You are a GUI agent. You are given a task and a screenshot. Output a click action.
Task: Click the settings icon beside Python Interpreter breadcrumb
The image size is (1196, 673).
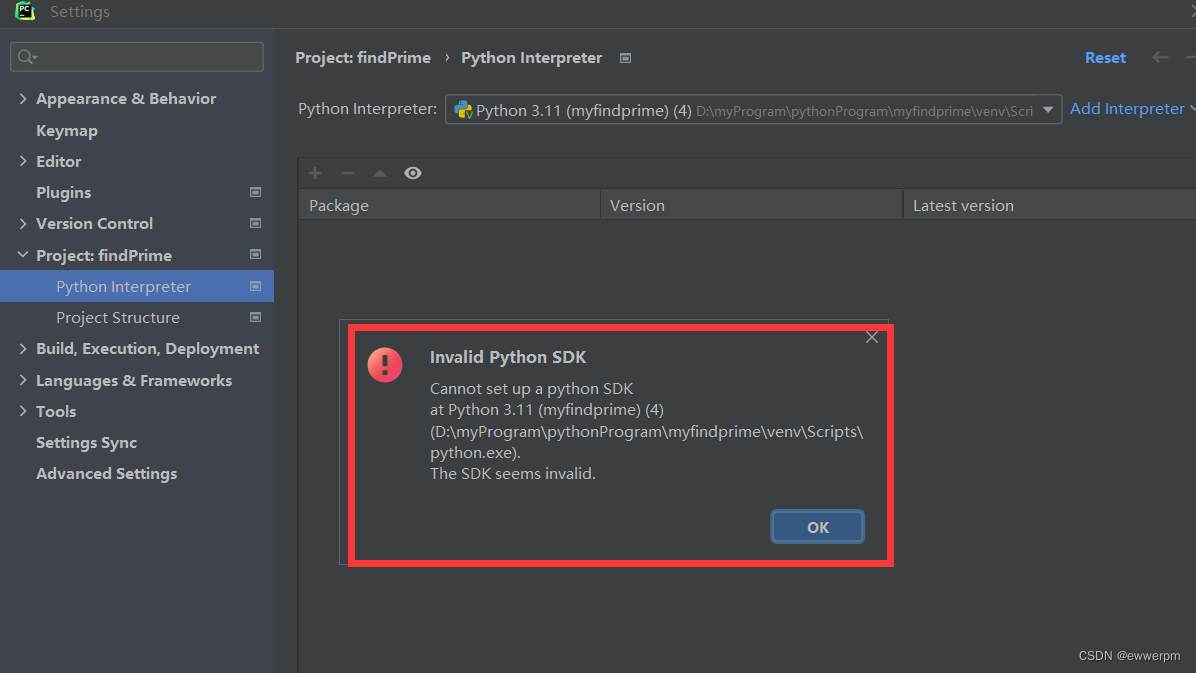point(625,58)
